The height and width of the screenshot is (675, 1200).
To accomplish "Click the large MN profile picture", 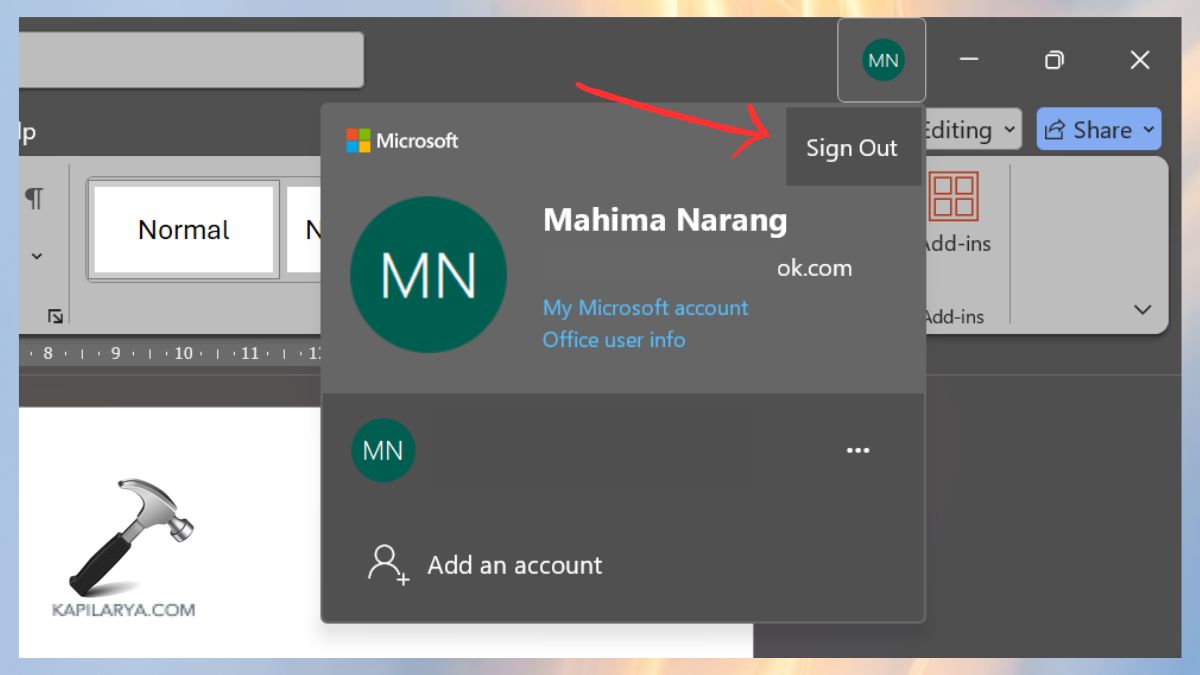I will (428, 273).
